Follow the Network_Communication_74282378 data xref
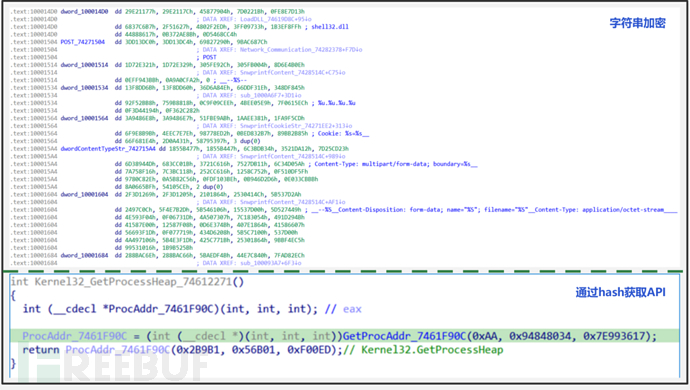Viewport: 690px width, 390px height. tap(301, 50)
